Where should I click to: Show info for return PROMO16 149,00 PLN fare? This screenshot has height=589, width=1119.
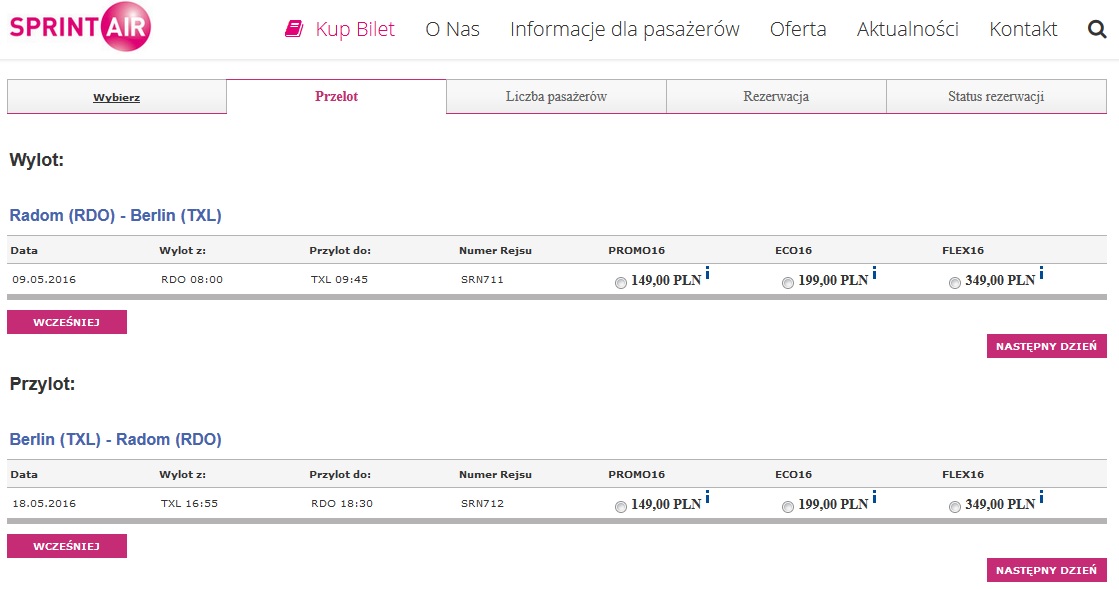(707, 496)
